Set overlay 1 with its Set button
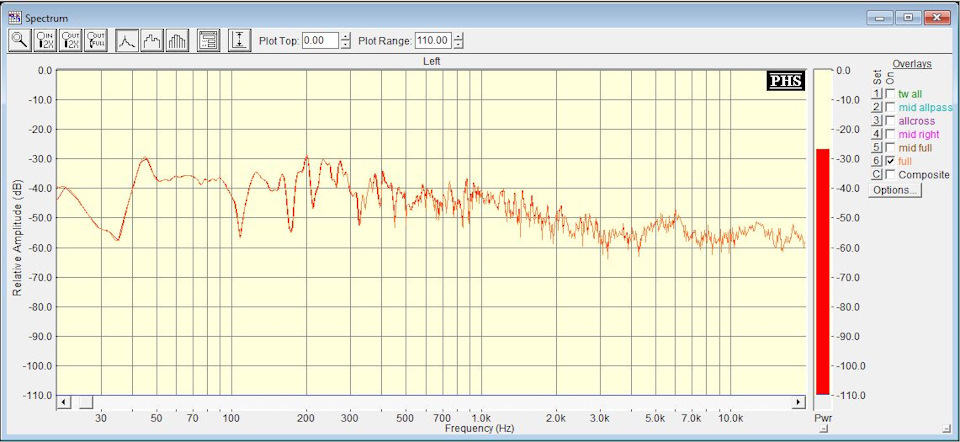 click(x=877, y=94)
